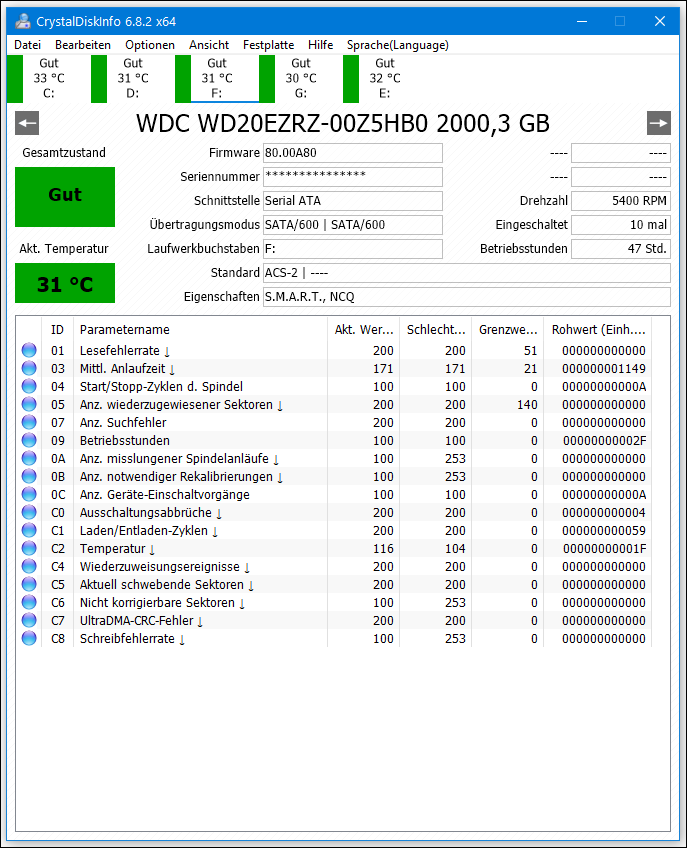The height and width of the screenshot is (848, 687).
Task: Open the Ansicht menu
Action: click(209, 45)
